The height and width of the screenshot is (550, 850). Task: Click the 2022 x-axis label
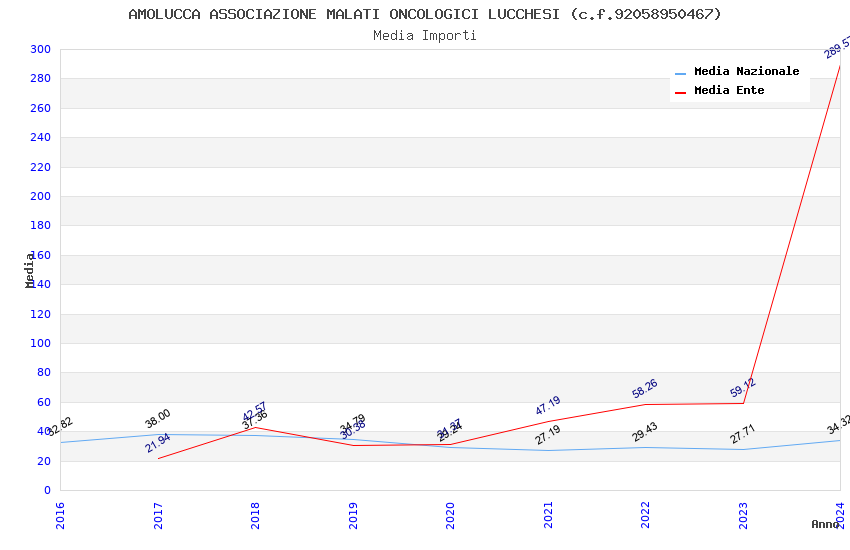(645, 515)
